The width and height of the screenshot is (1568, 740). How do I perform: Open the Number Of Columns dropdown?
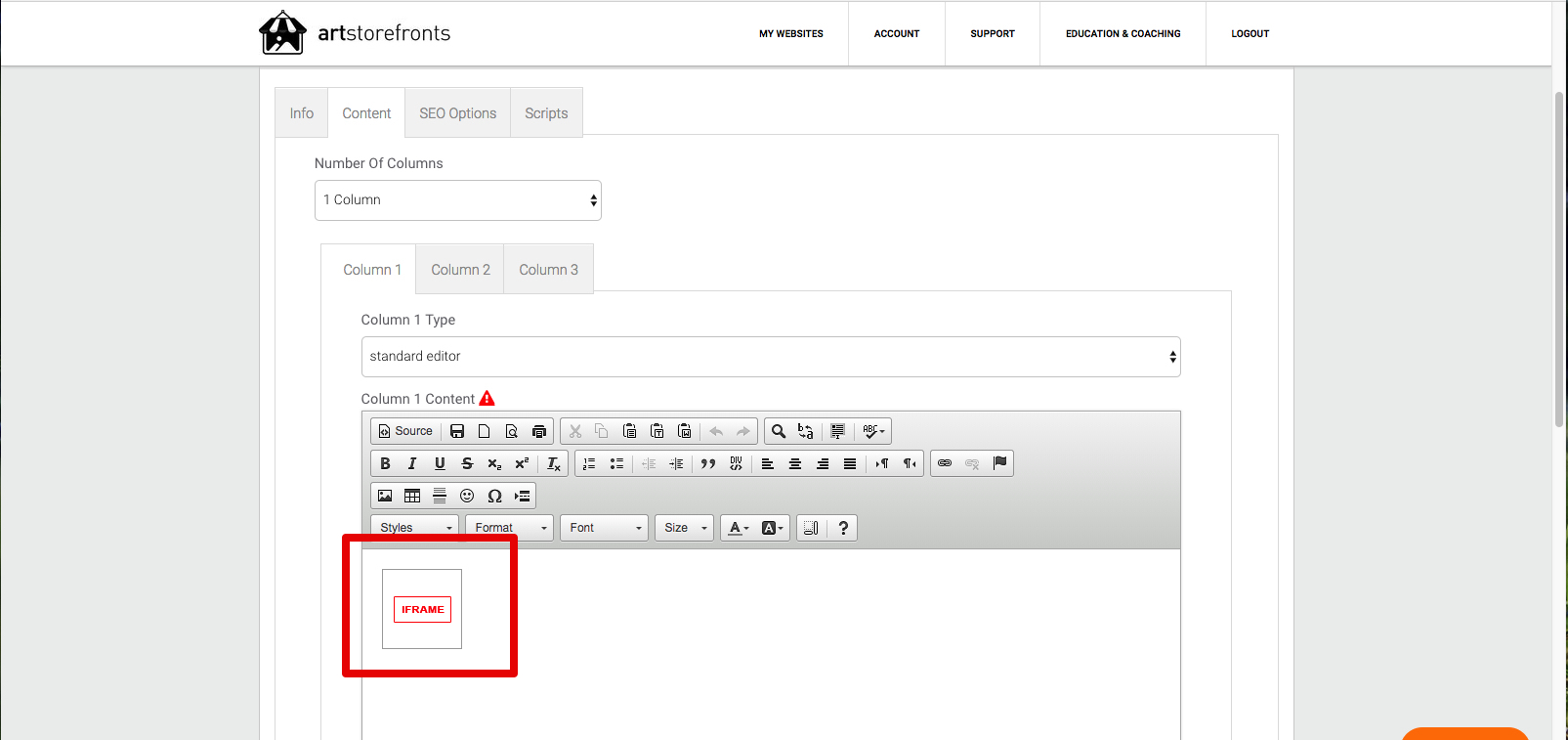(x=458, y=200)
